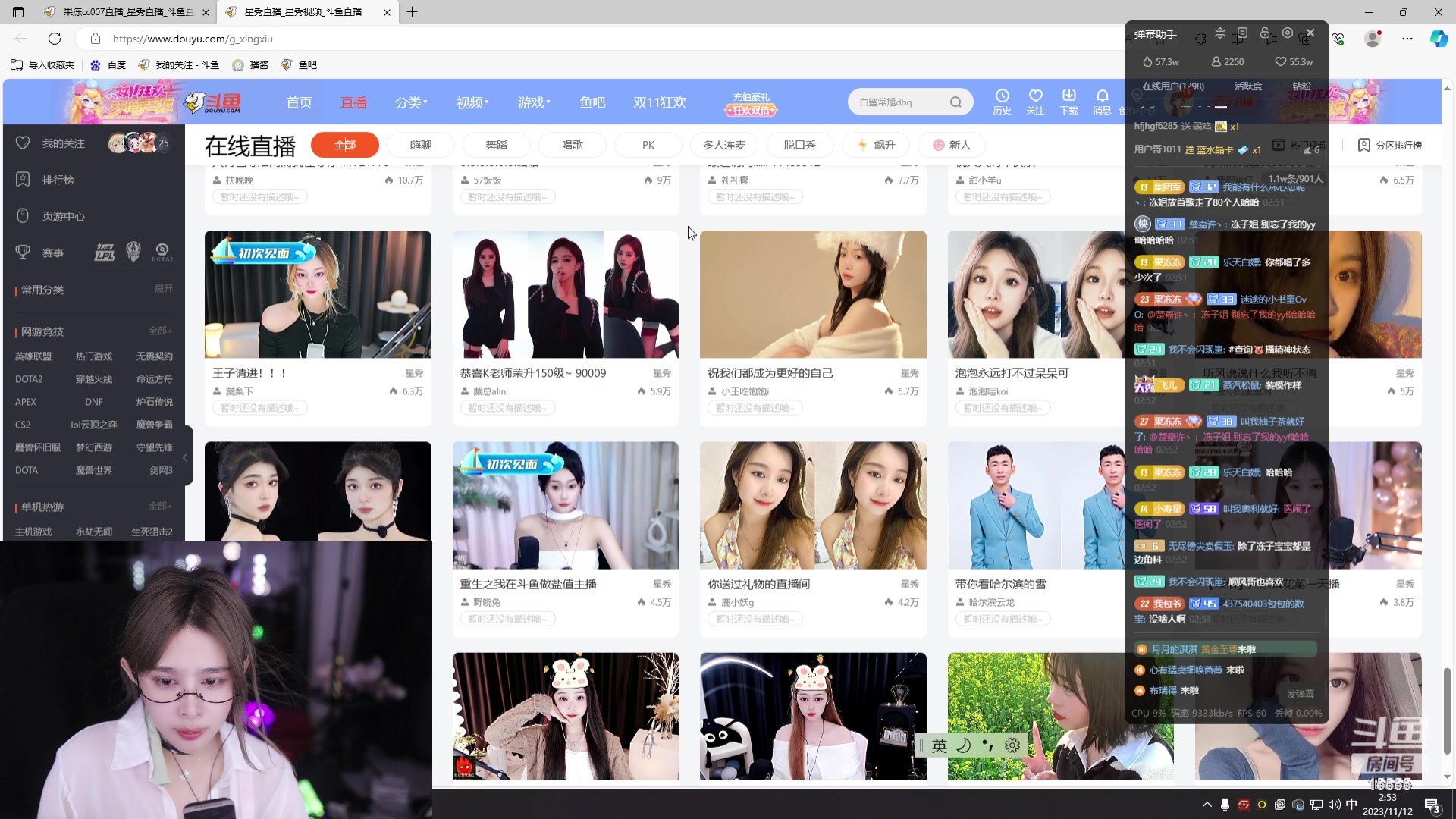Viewport: 1456px width, 819px height.
Task: Open 关注 heart icon in header
Action: (x=1035, y=102)
